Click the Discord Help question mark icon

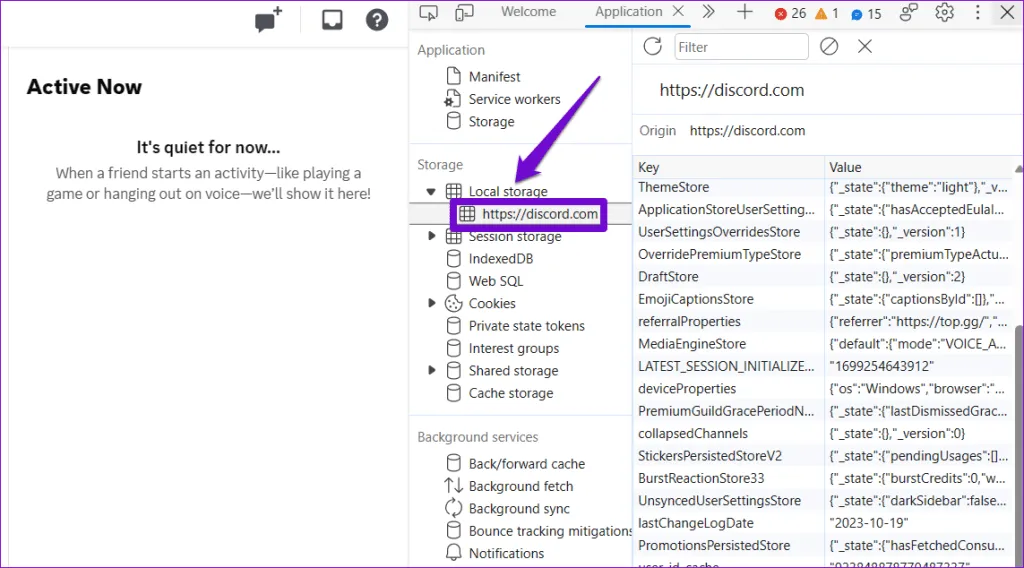pos(376,20)
